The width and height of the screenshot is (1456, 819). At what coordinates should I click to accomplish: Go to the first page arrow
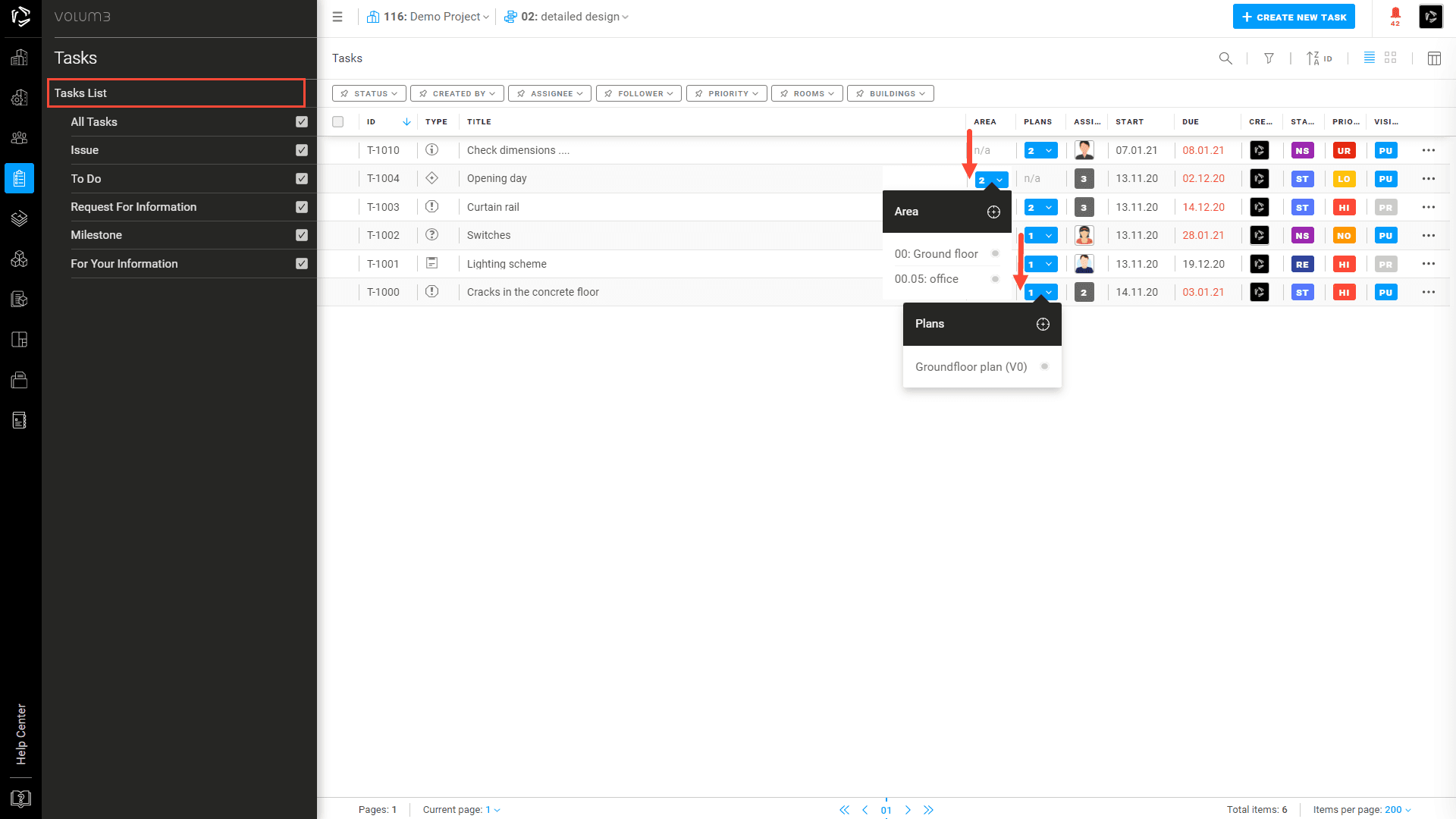pos(844,810)
